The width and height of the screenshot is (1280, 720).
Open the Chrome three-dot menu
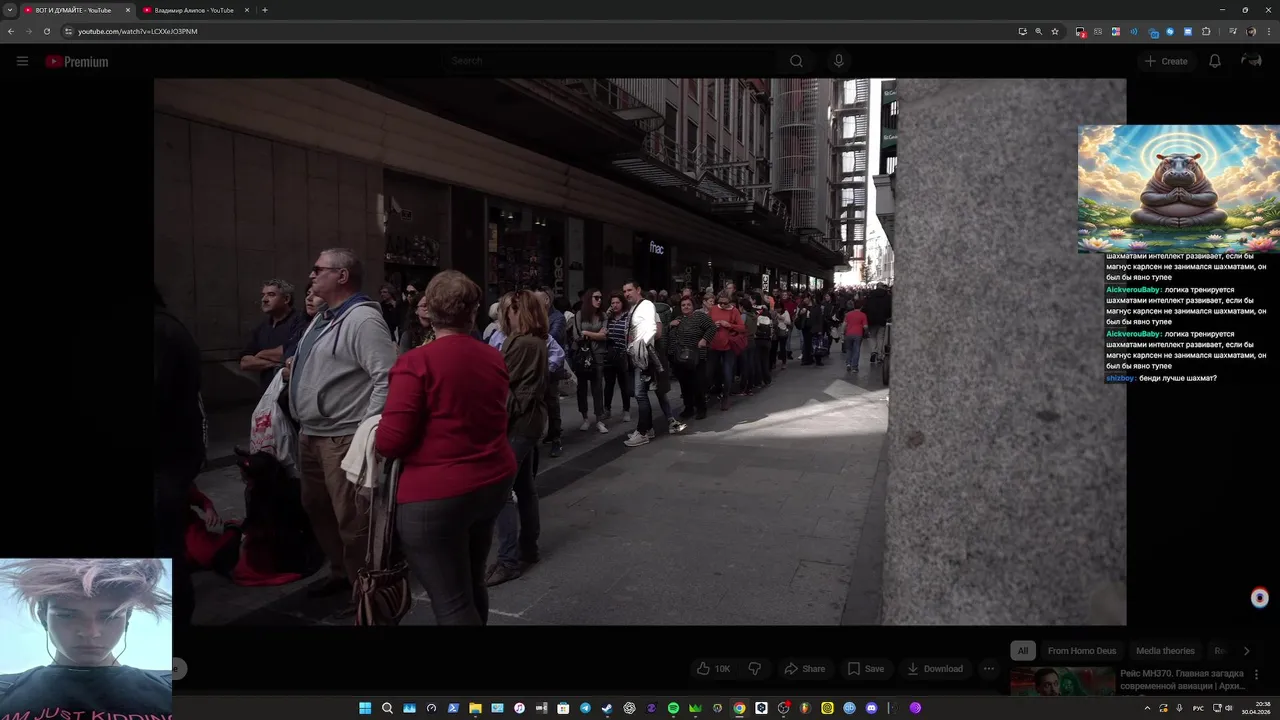[x=1269, y=31]
